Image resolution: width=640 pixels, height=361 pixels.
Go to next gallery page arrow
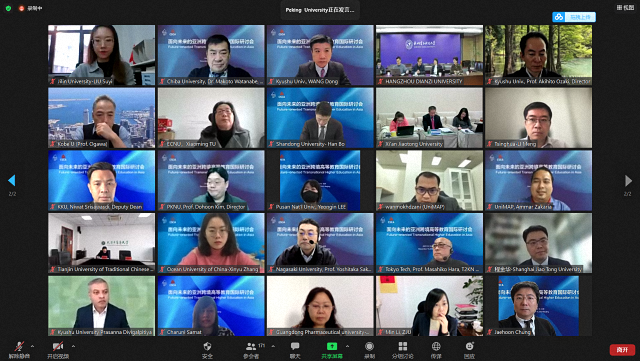pos(628,180)
